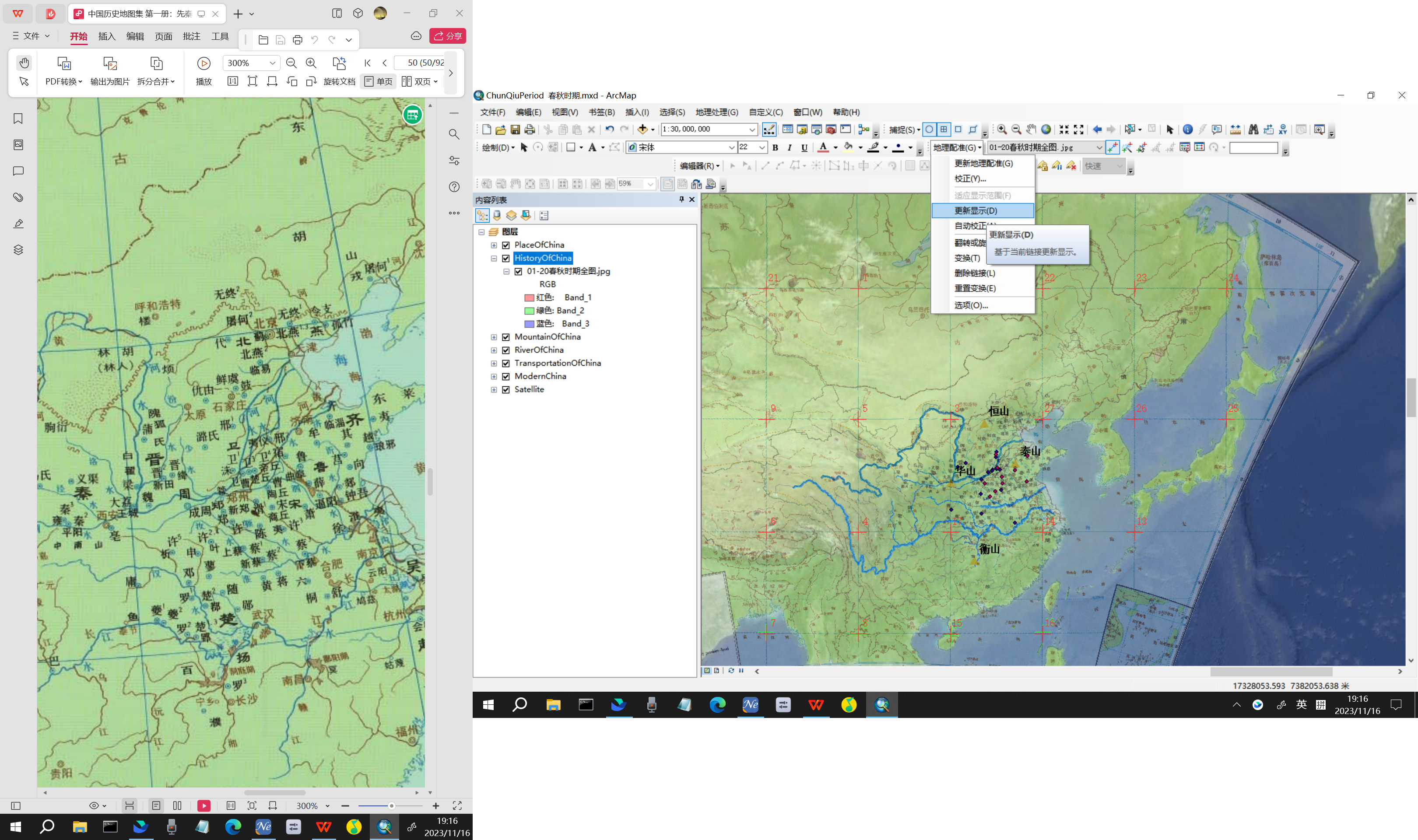Choose 更新显示(D) in georeferencing menu
Image resolution: width=1418 pixels, height=840 pixels.
pos(976,210)
